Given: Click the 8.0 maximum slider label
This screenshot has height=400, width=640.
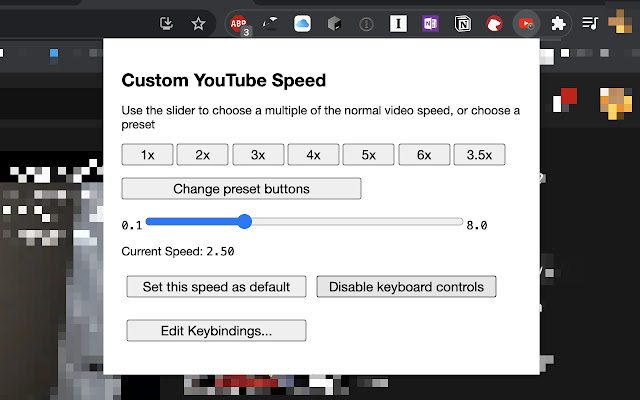Looking at the screenshot, I should pyautogui.click(x=477, y=225).
